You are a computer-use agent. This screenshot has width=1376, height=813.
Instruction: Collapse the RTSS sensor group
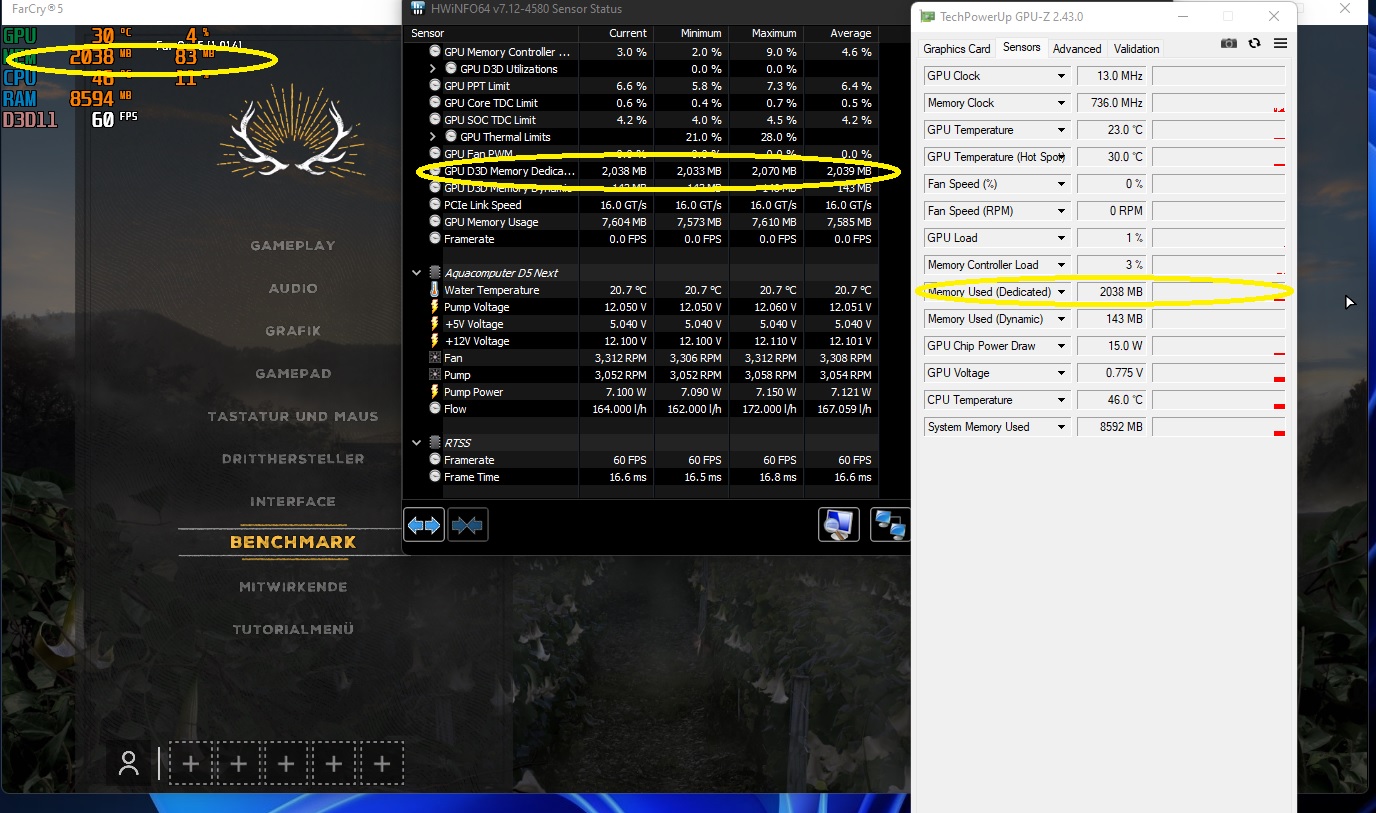coord(416,442)
